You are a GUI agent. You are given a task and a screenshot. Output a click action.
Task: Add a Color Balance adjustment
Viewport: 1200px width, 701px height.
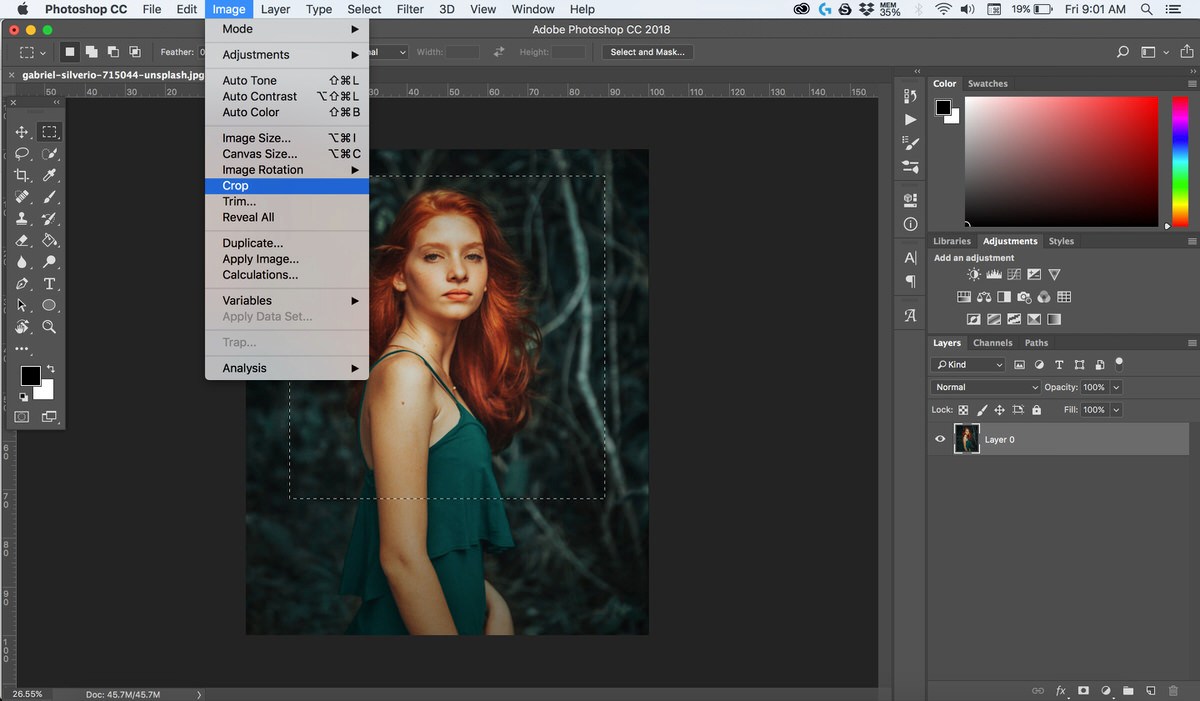[984, 297]
